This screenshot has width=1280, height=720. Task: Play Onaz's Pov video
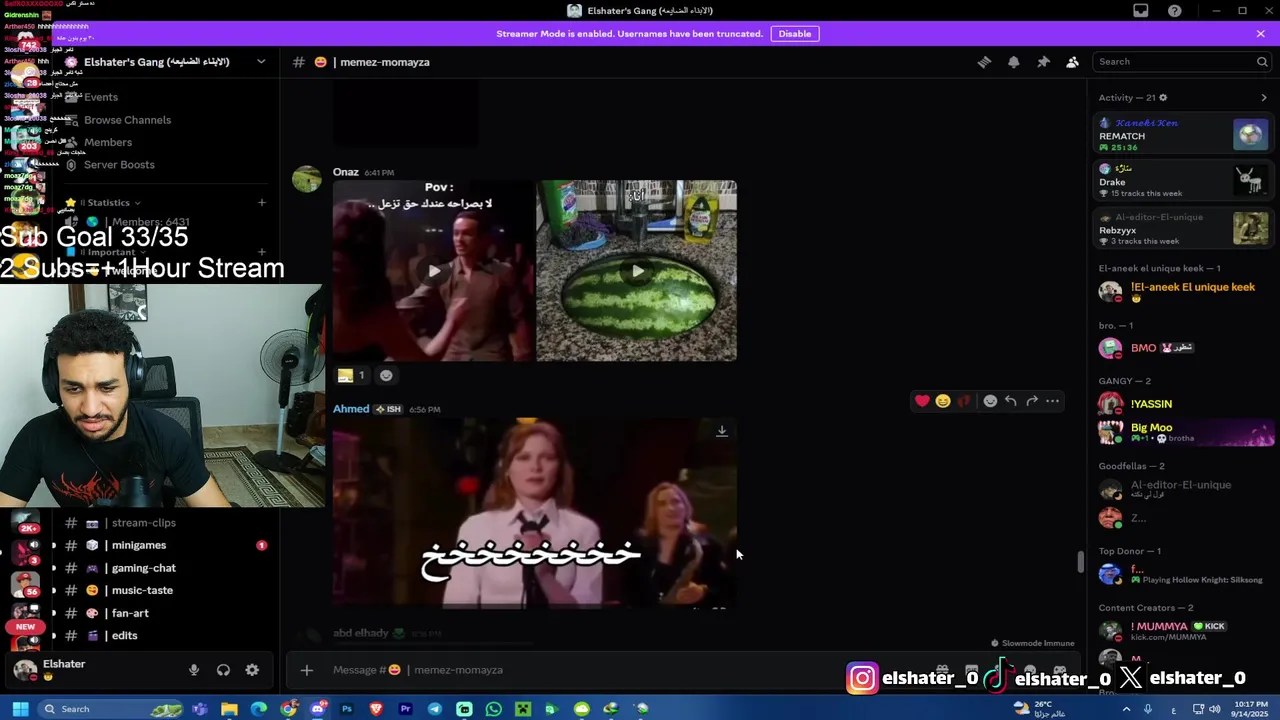(434, 271)
